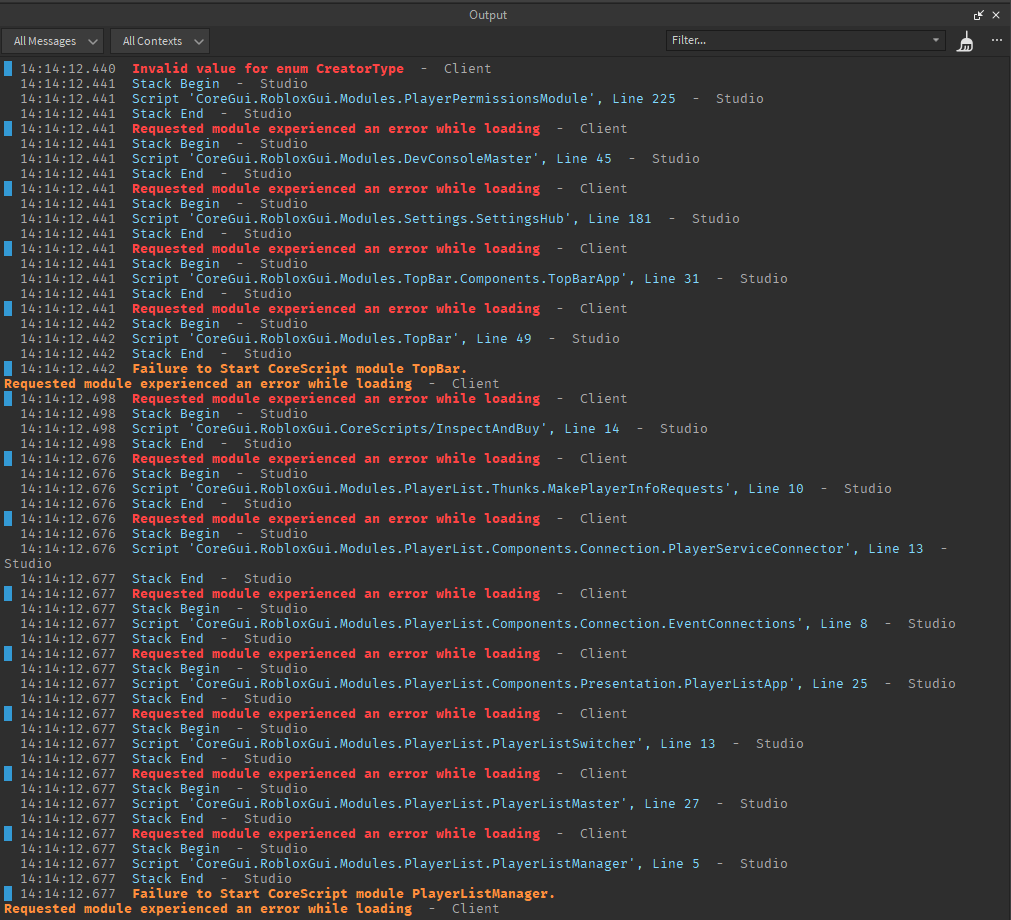Select the PlayerServiceConnector Line 13 script entry
This screenshot has width=1011, height=920.
tap(528, 549)
